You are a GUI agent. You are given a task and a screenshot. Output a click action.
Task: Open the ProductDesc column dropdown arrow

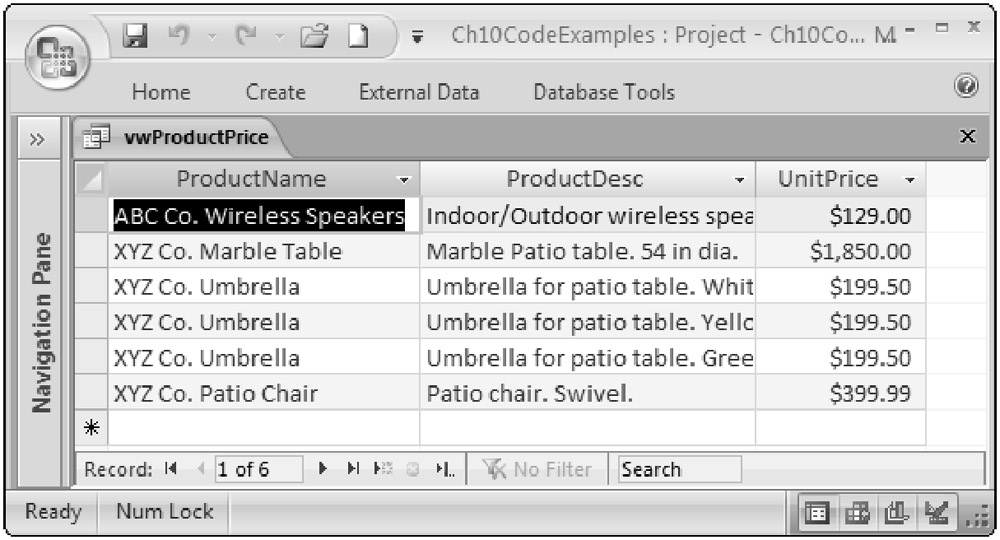coord(740,181)
